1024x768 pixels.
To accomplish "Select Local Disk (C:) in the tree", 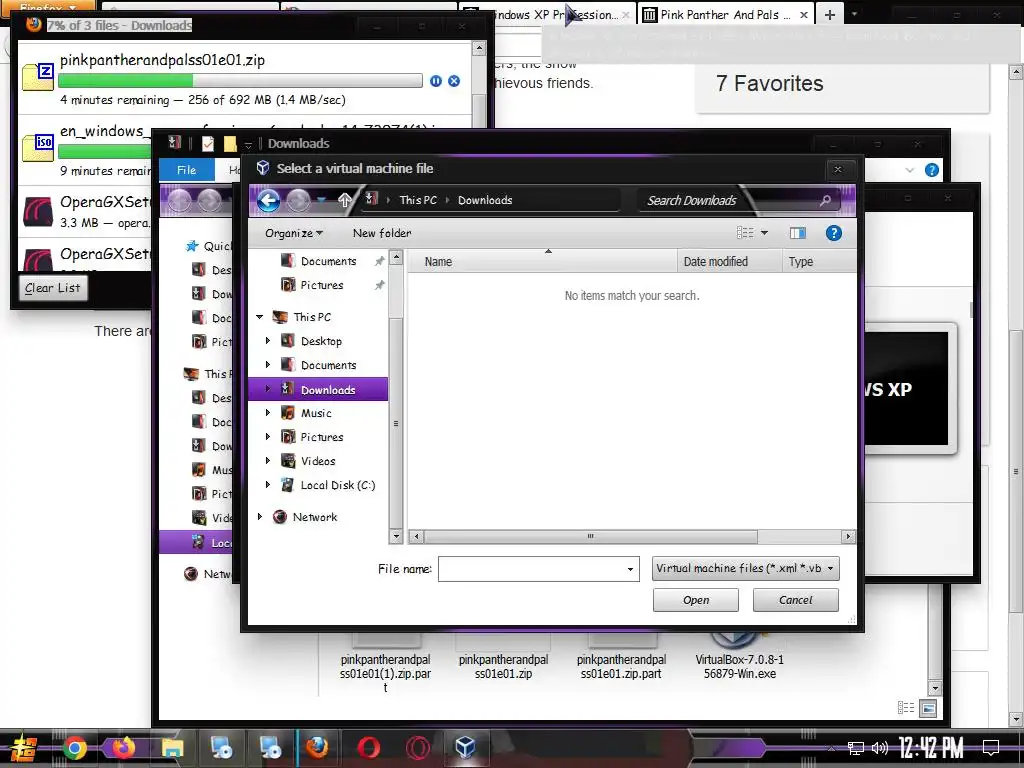I will (338, 485).
